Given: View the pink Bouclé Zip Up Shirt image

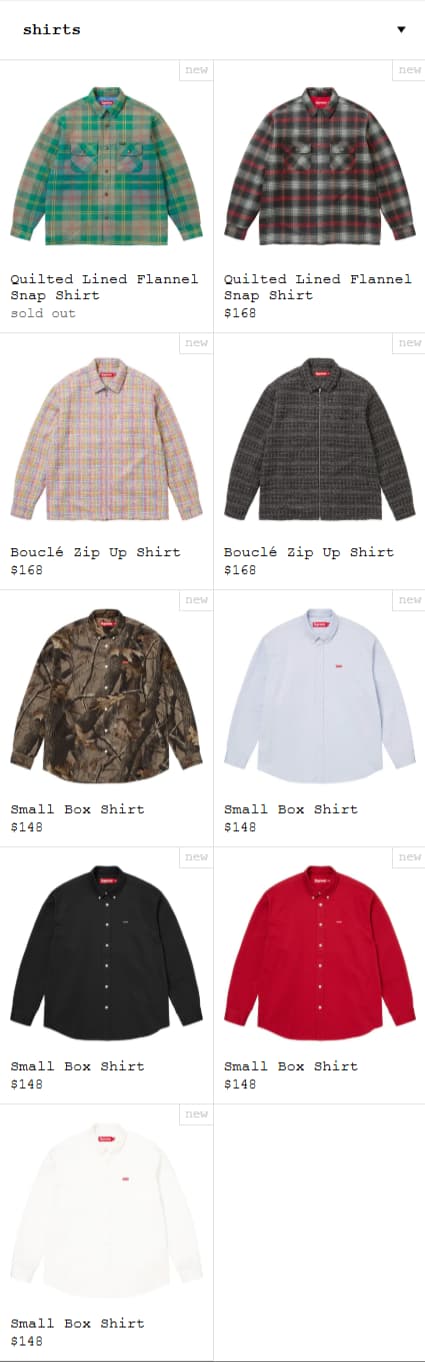Looking at the screenshot, I should pyautogui.click(x=106, y=440).
